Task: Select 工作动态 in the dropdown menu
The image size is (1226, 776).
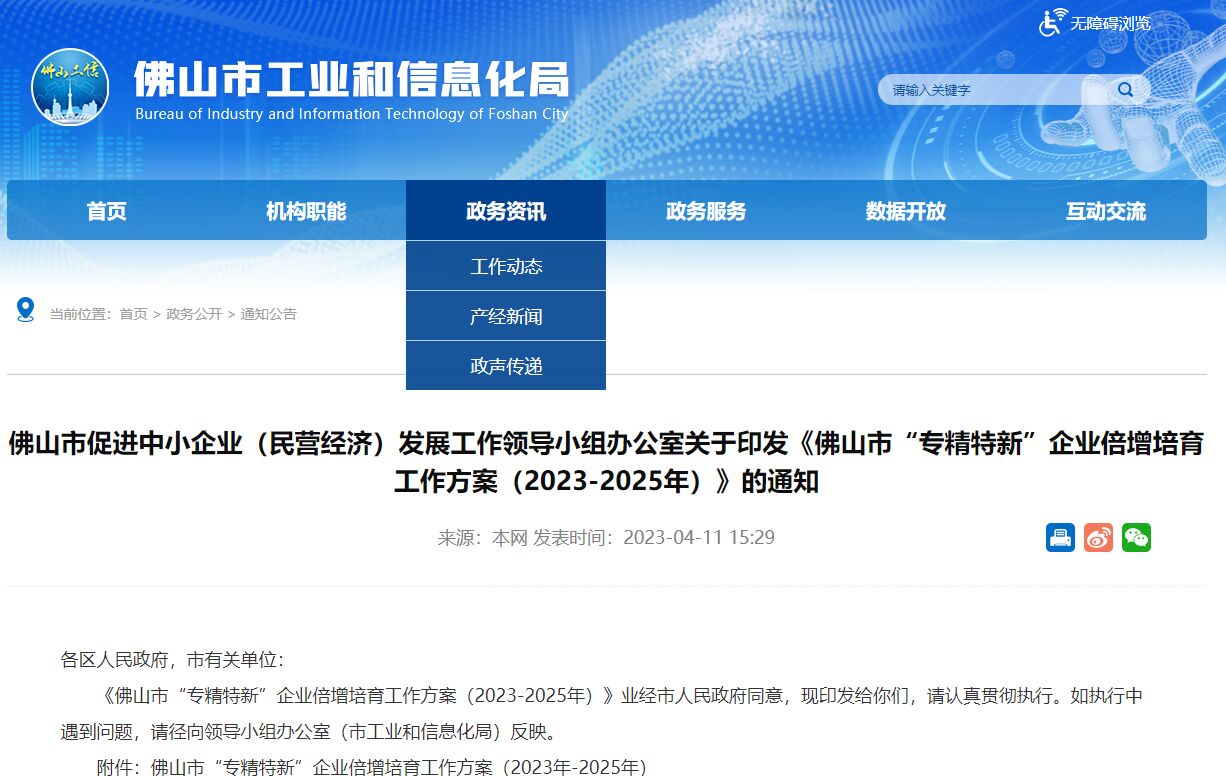Action: pyautogui.click(x=506, y=266)
